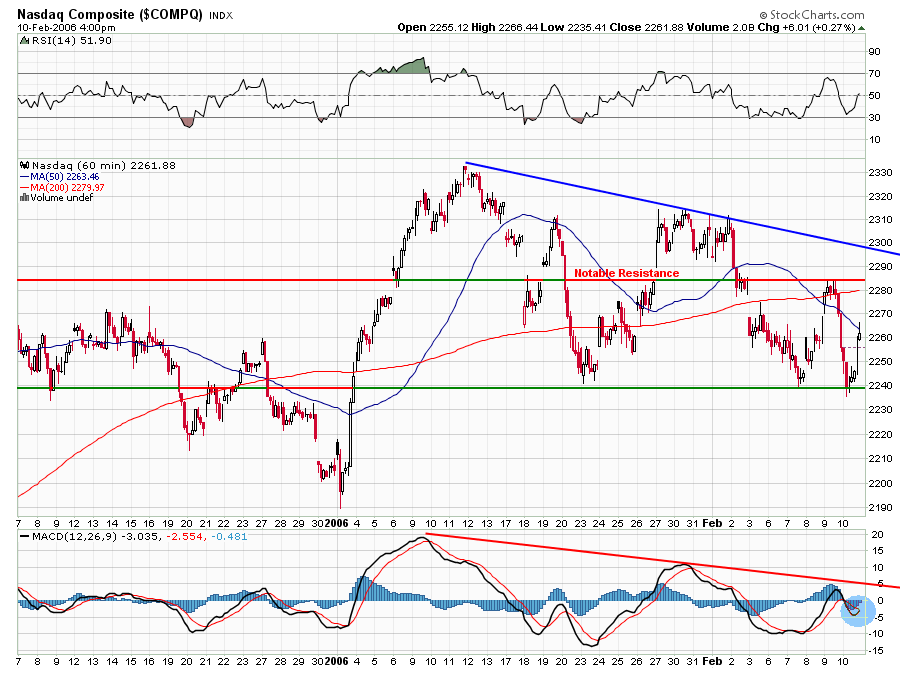Select the black MACD legend line swatch

(25, 537)
